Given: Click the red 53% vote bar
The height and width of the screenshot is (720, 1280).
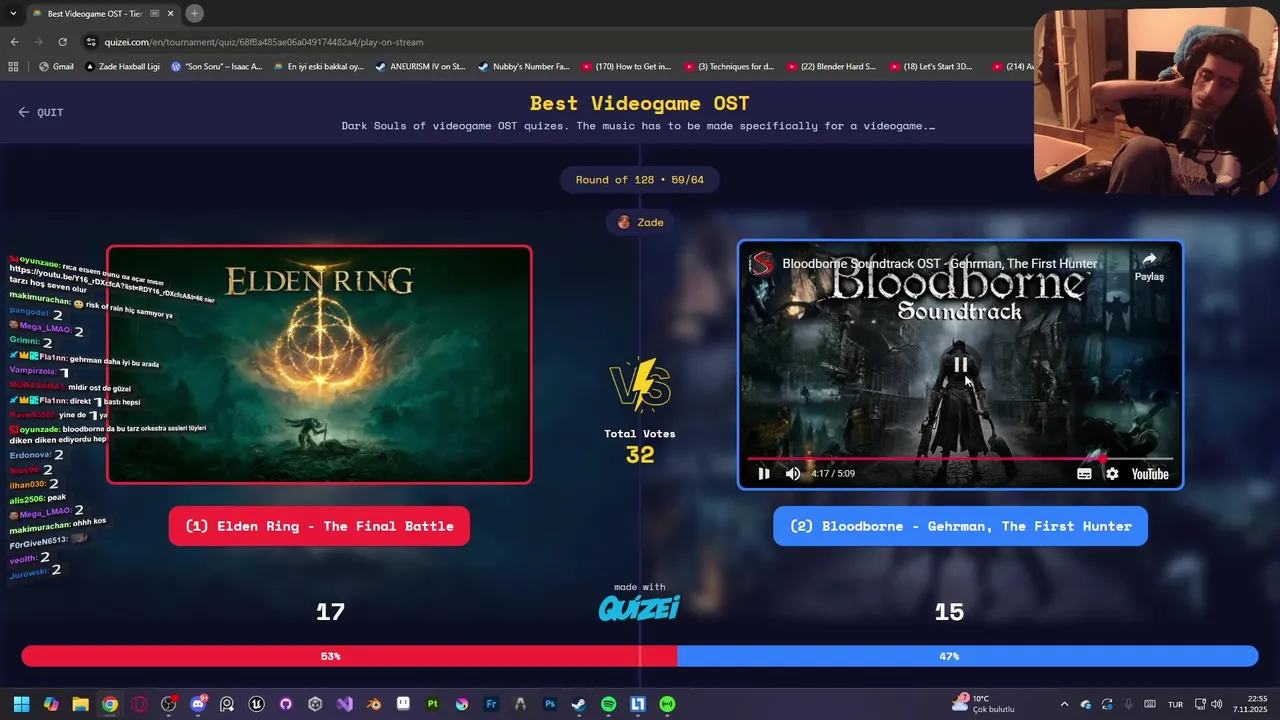Looking at the screenshot, I should coord(349,656).
